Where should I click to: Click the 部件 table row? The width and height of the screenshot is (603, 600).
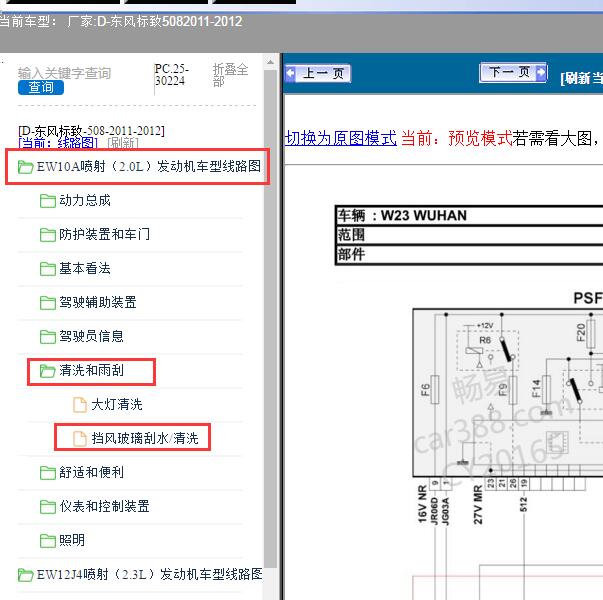click(470, 254)
